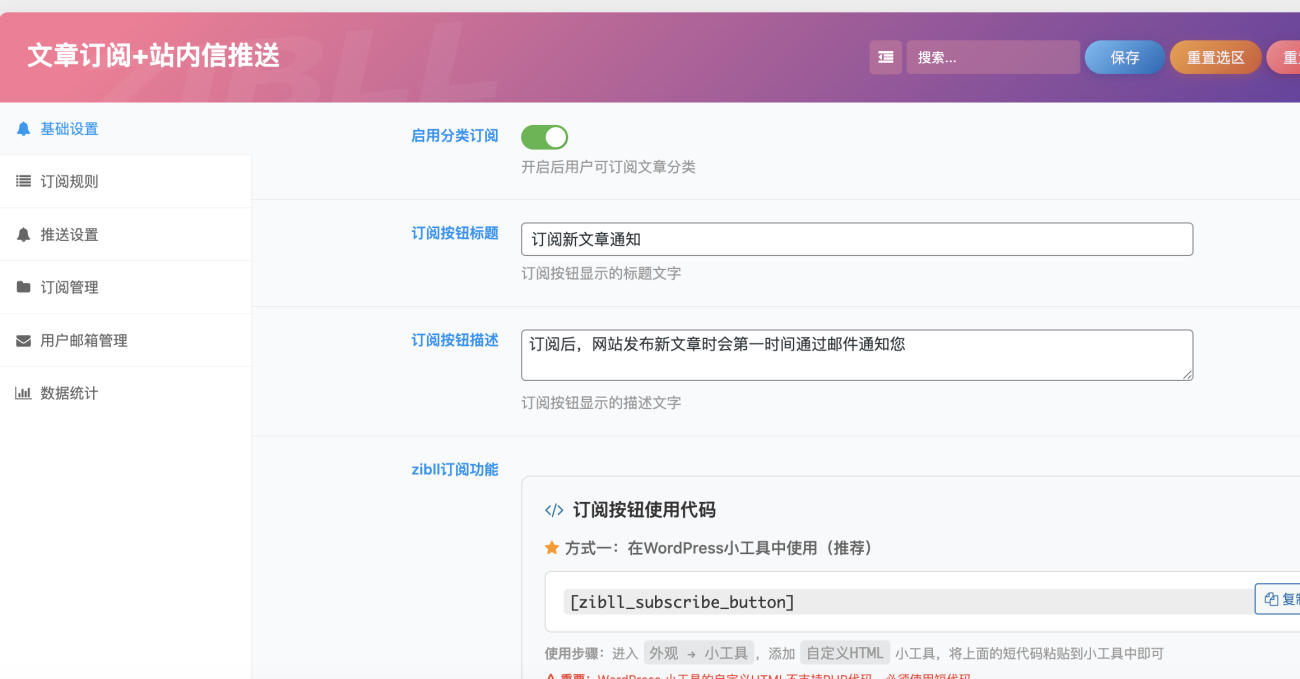Click the orange star icon beside 方式一

(x=552, y=548)
